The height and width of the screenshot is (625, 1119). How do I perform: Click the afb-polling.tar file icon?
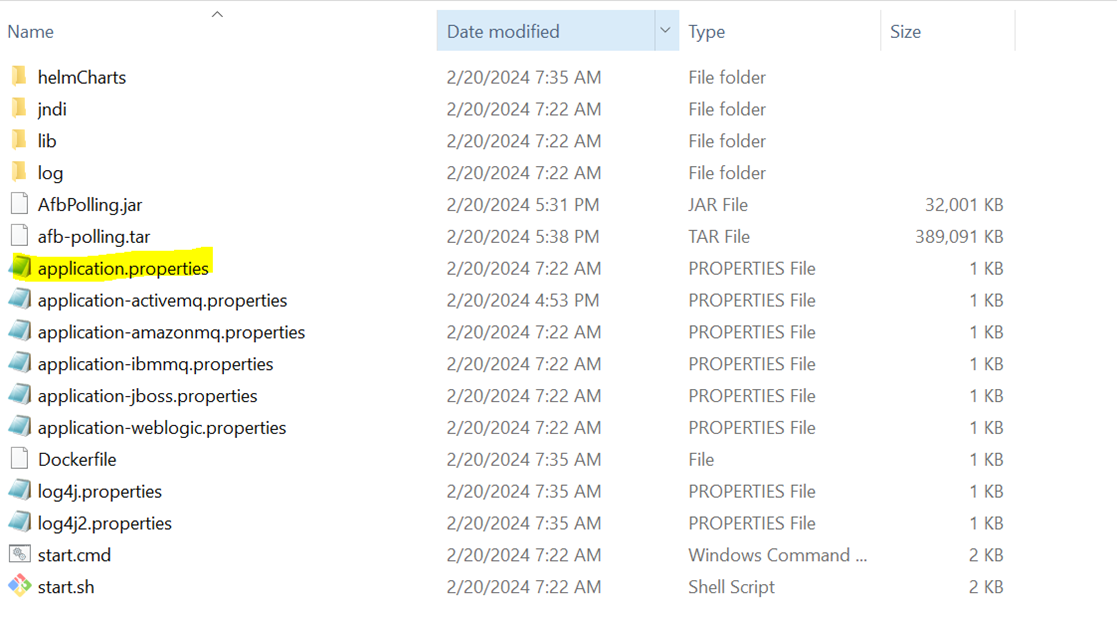(x=21, y=236)
